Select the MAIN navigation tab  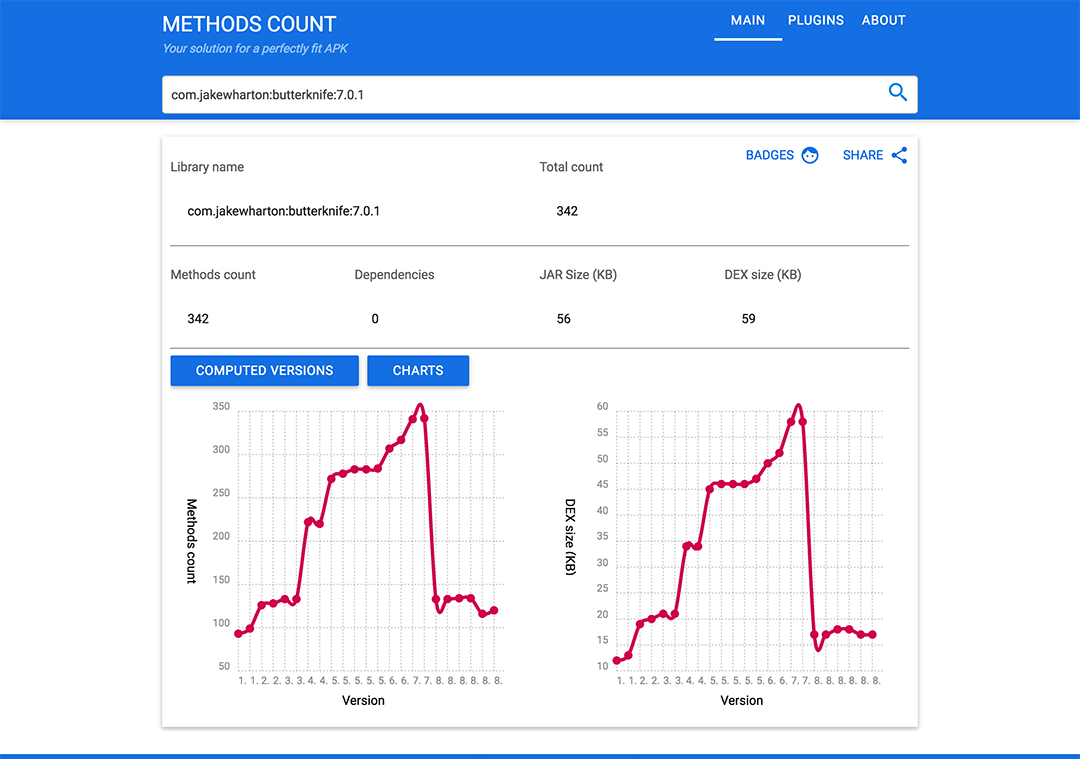748,20
